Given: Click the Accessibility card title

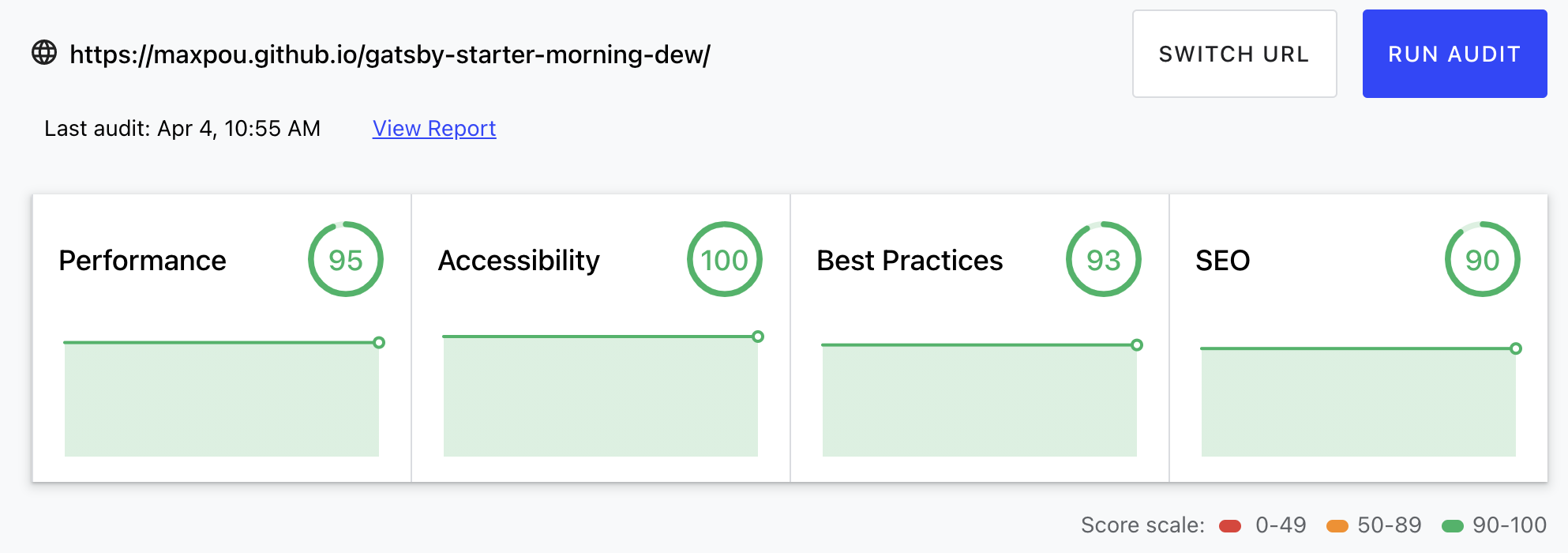Looking at the screenshot, I should pos(519,261).
